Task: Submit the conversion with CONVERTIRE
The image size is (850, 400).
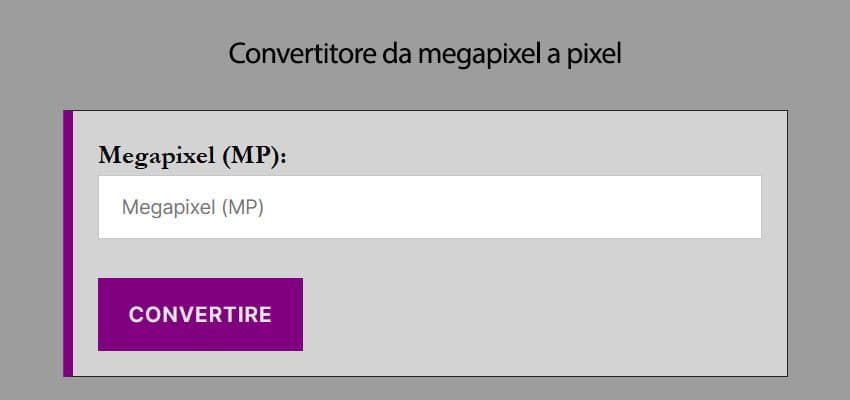Action: 200,314
